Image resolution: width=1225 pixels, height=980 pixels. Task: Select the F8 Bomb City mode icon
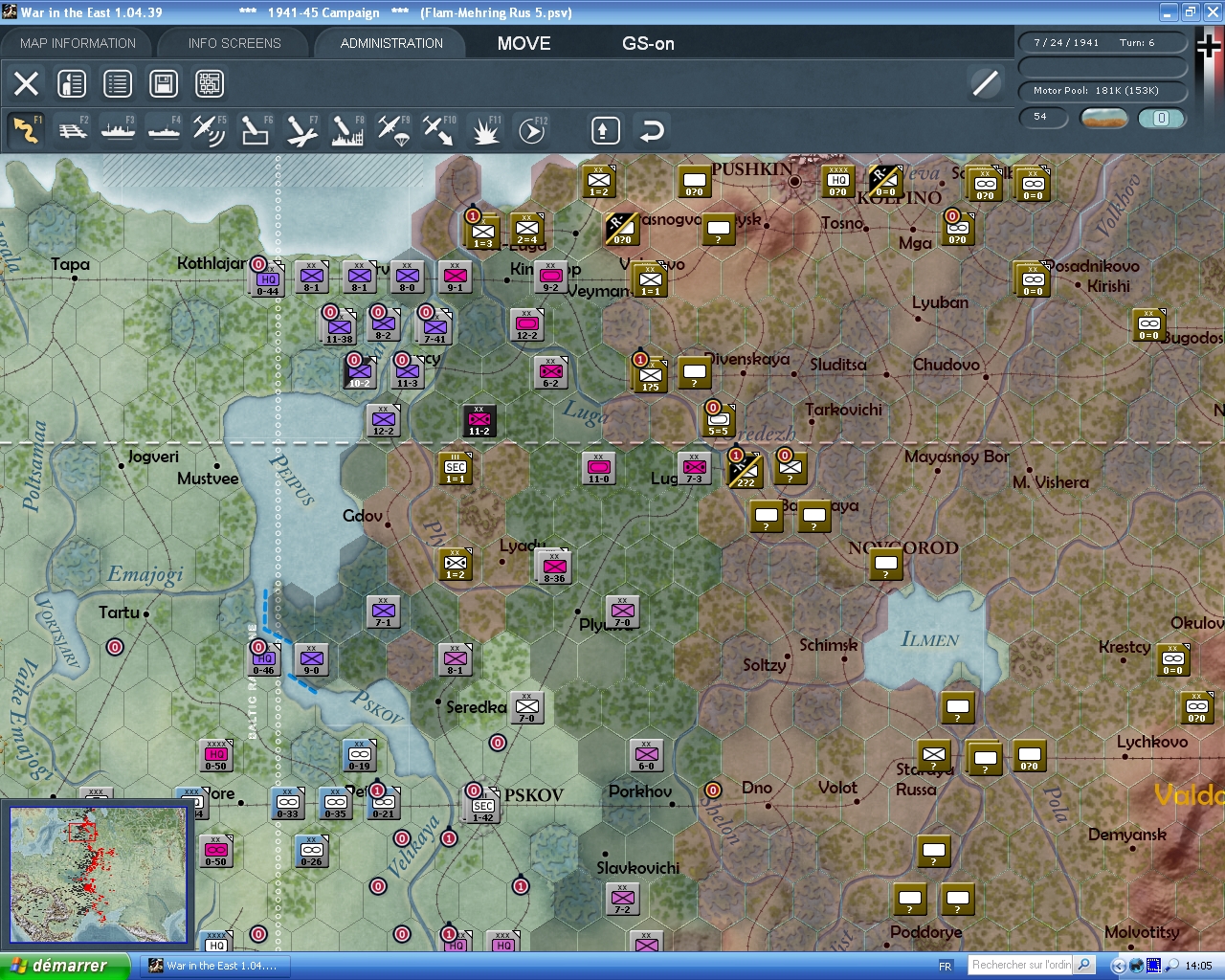pos(347,130)
